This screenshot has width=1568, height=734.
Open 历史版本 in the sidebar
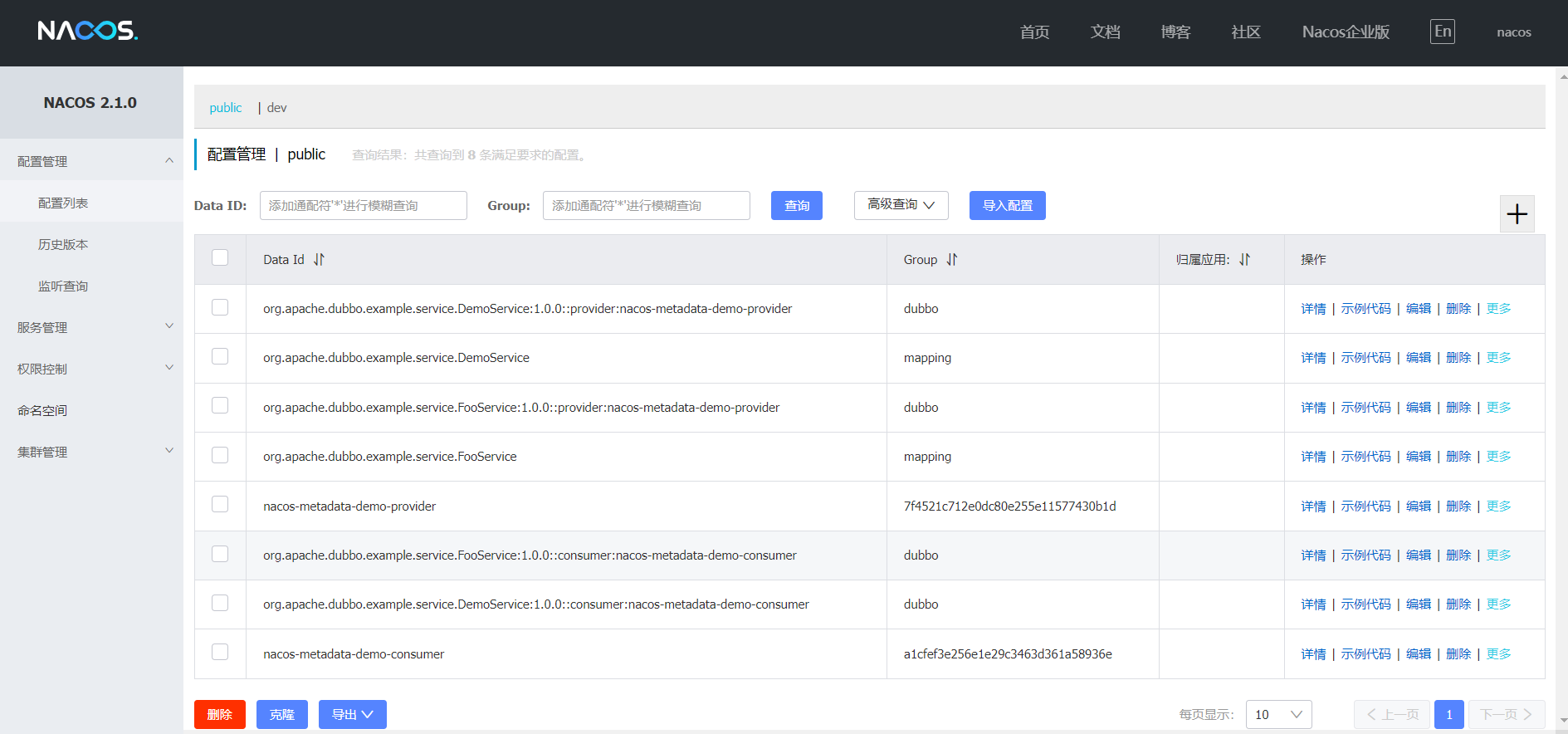click(63, 244)
